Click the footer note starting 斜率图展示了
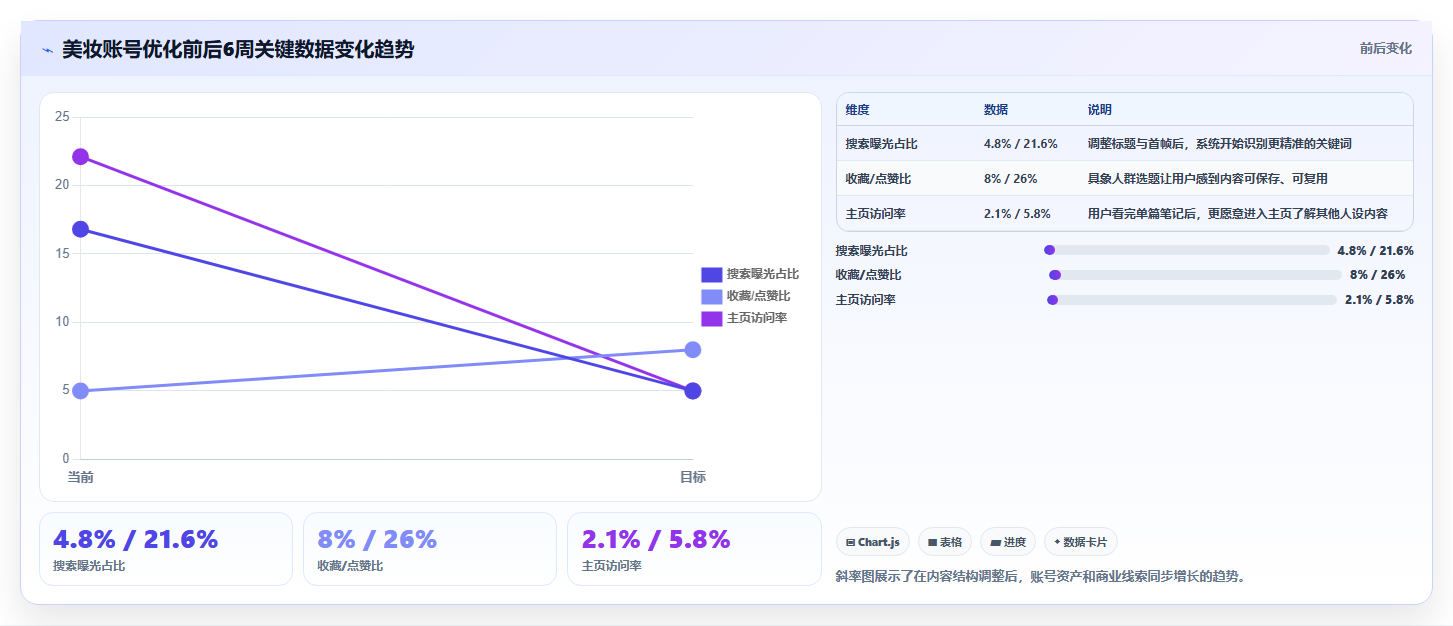The height and width of the screenshot is (626, 1453). coord(1041,577)
